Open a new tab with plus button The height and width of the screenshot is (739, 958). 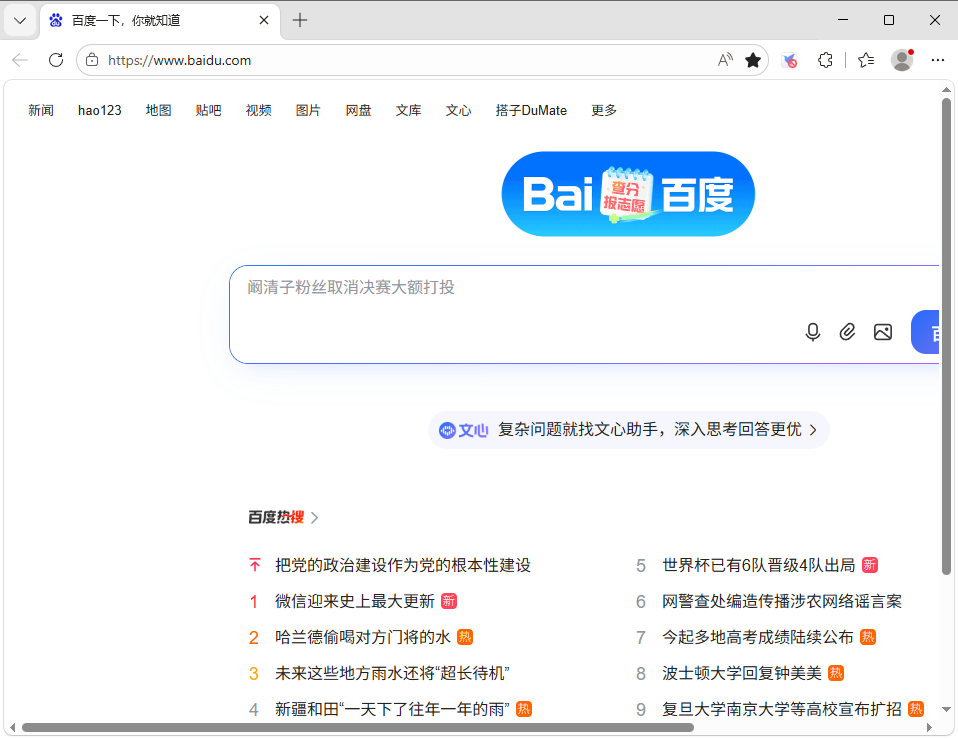point(299,20)
